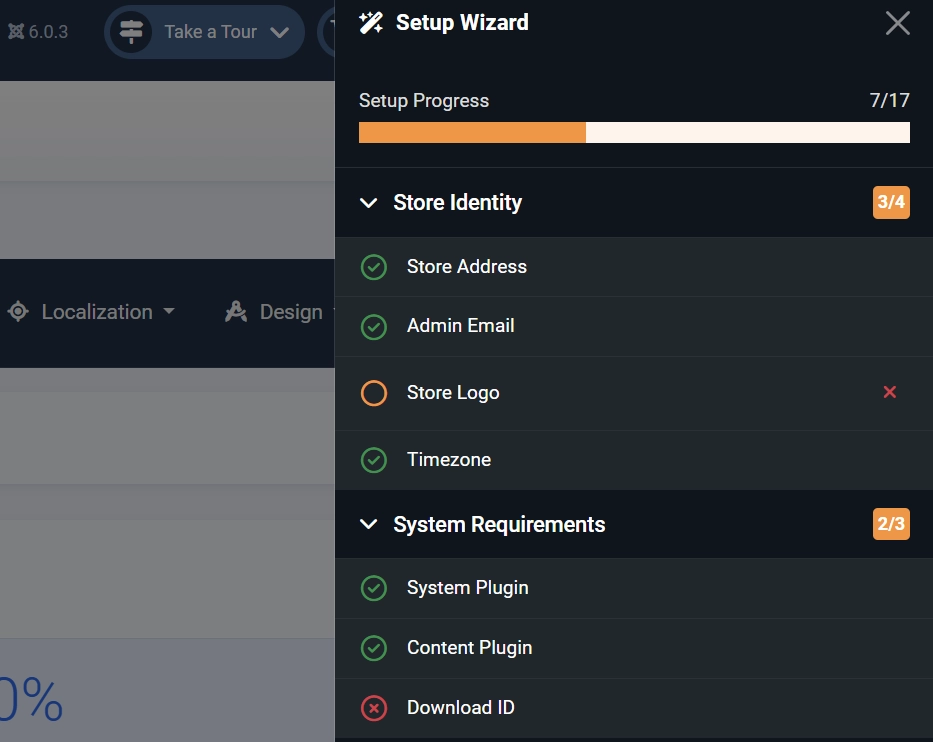Viewport: 933px width, 742px height.
Task: Dismiss Store Logo step with red X
Action: coord(890,392)
